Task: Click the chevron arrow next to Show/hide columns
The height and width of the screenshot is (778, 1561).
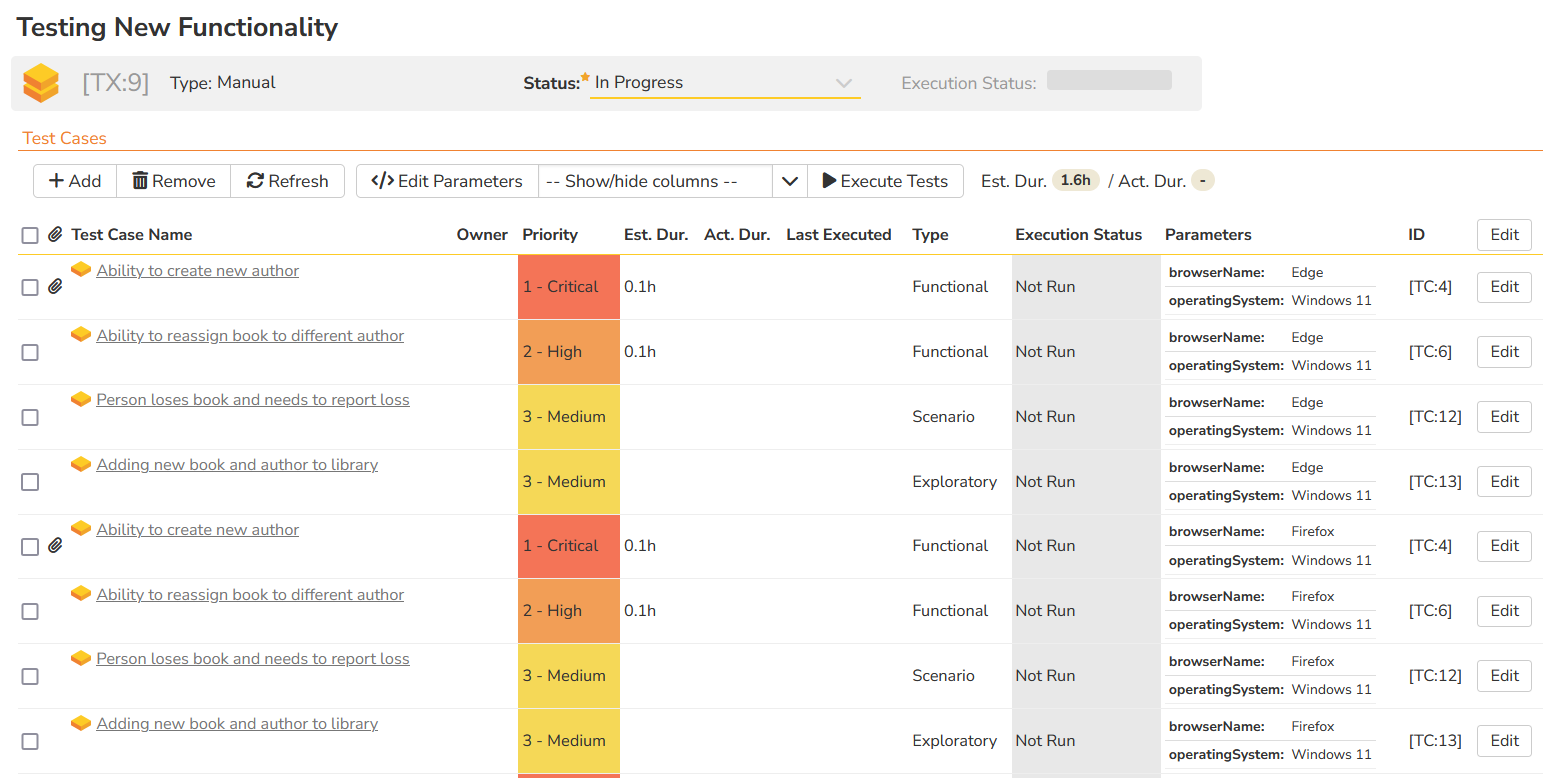Action: pos(790,181)
